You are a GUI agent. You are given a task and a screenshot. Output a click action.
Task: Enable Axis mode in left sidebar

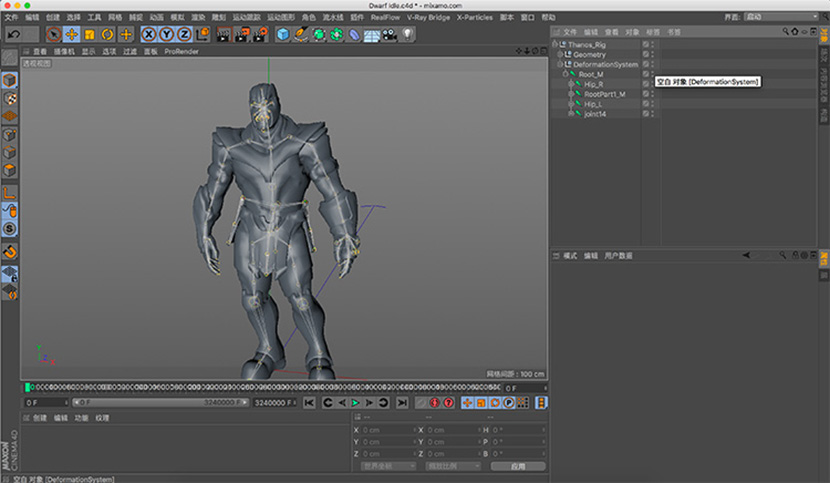(x=10, y=193)
